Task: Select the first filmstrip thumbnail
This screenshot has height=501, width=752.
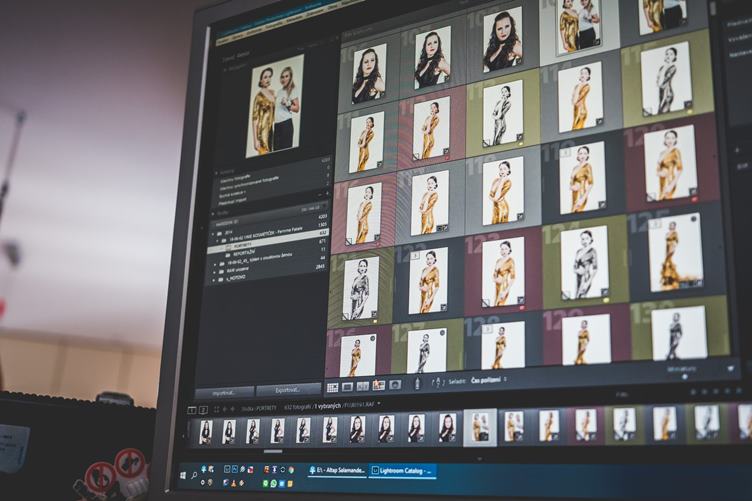Action: [206, 432]
